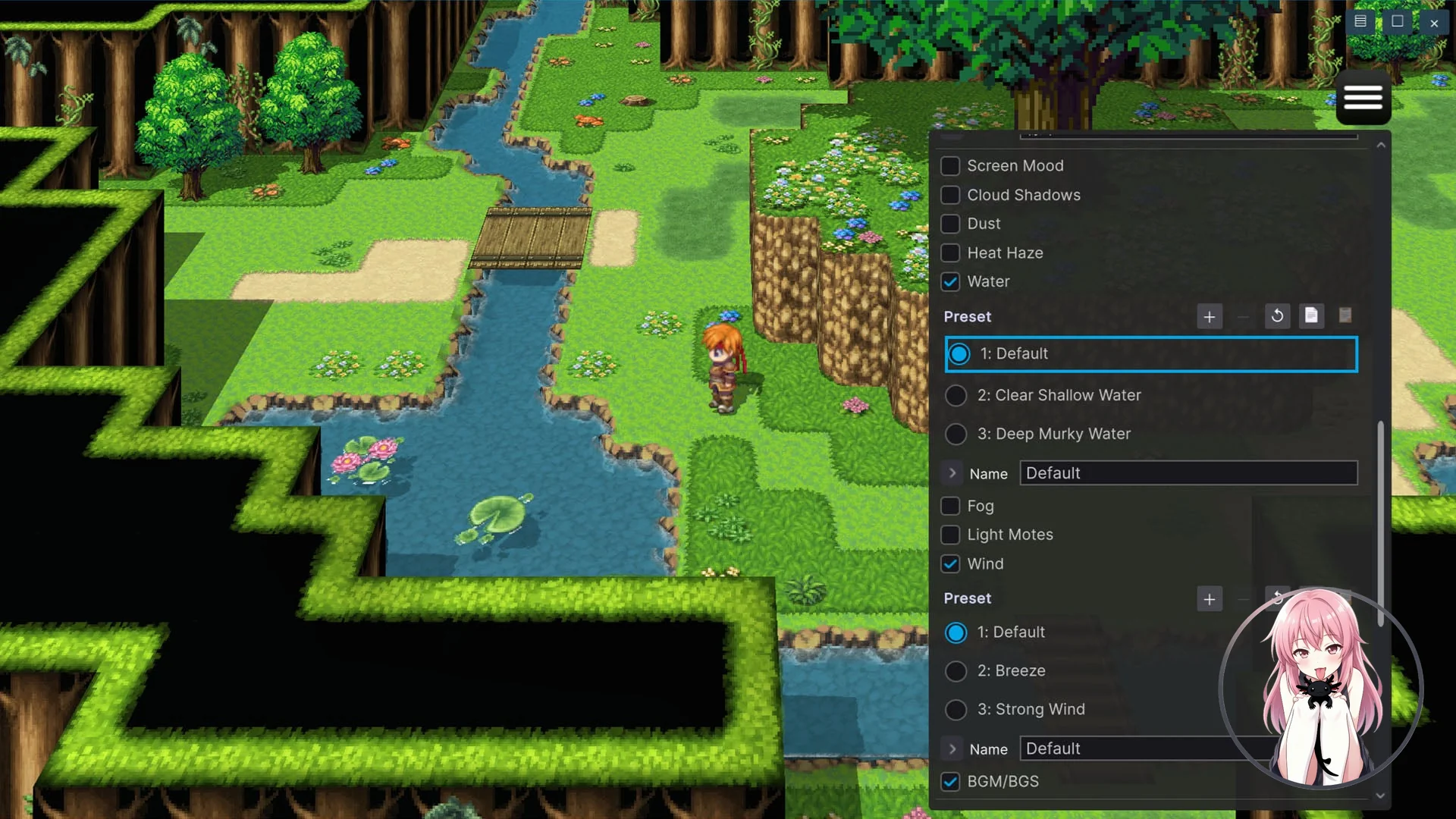Add a new Water preset
The height and width of the screenshot is (819, 1456).
[1210, 317]
